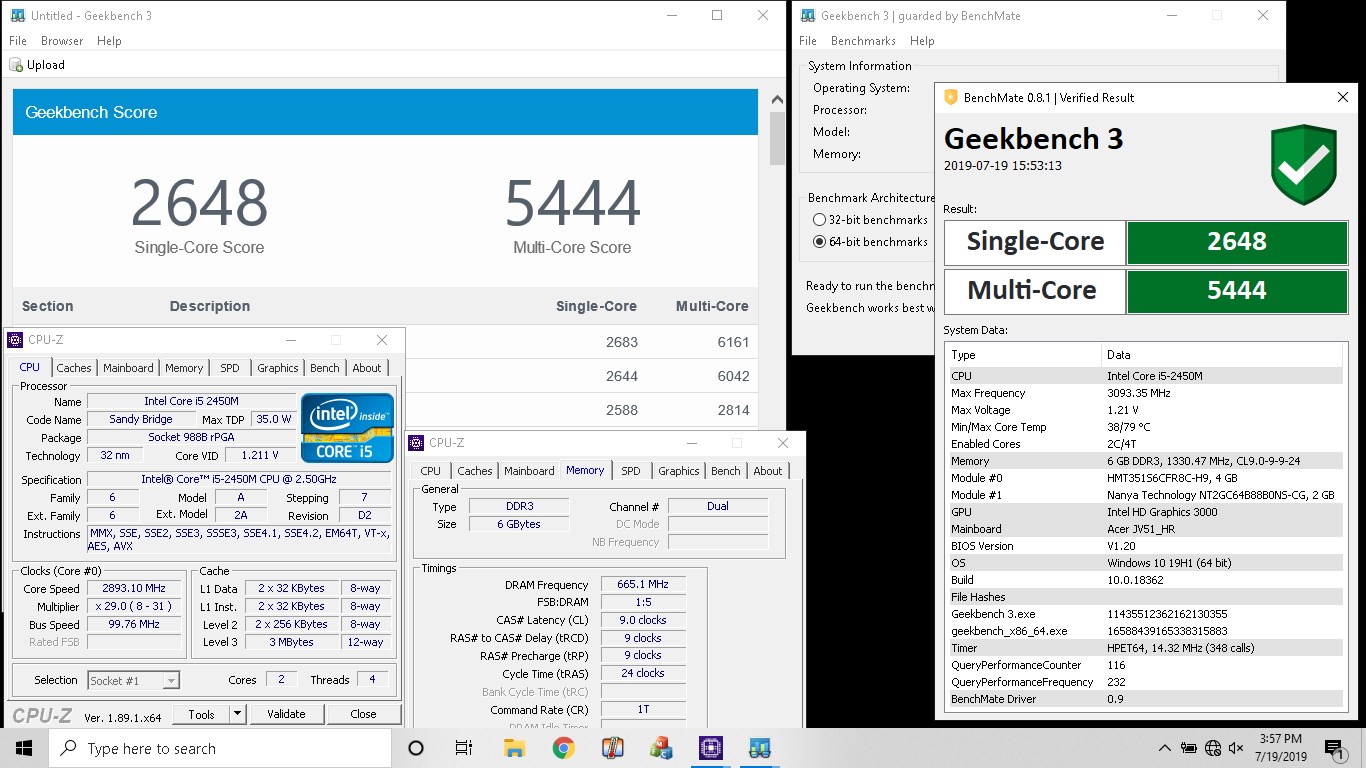Click the battery power tray icon
Image resolution: width=1366 pixels, height=768 pixels.
[1189, 748]
